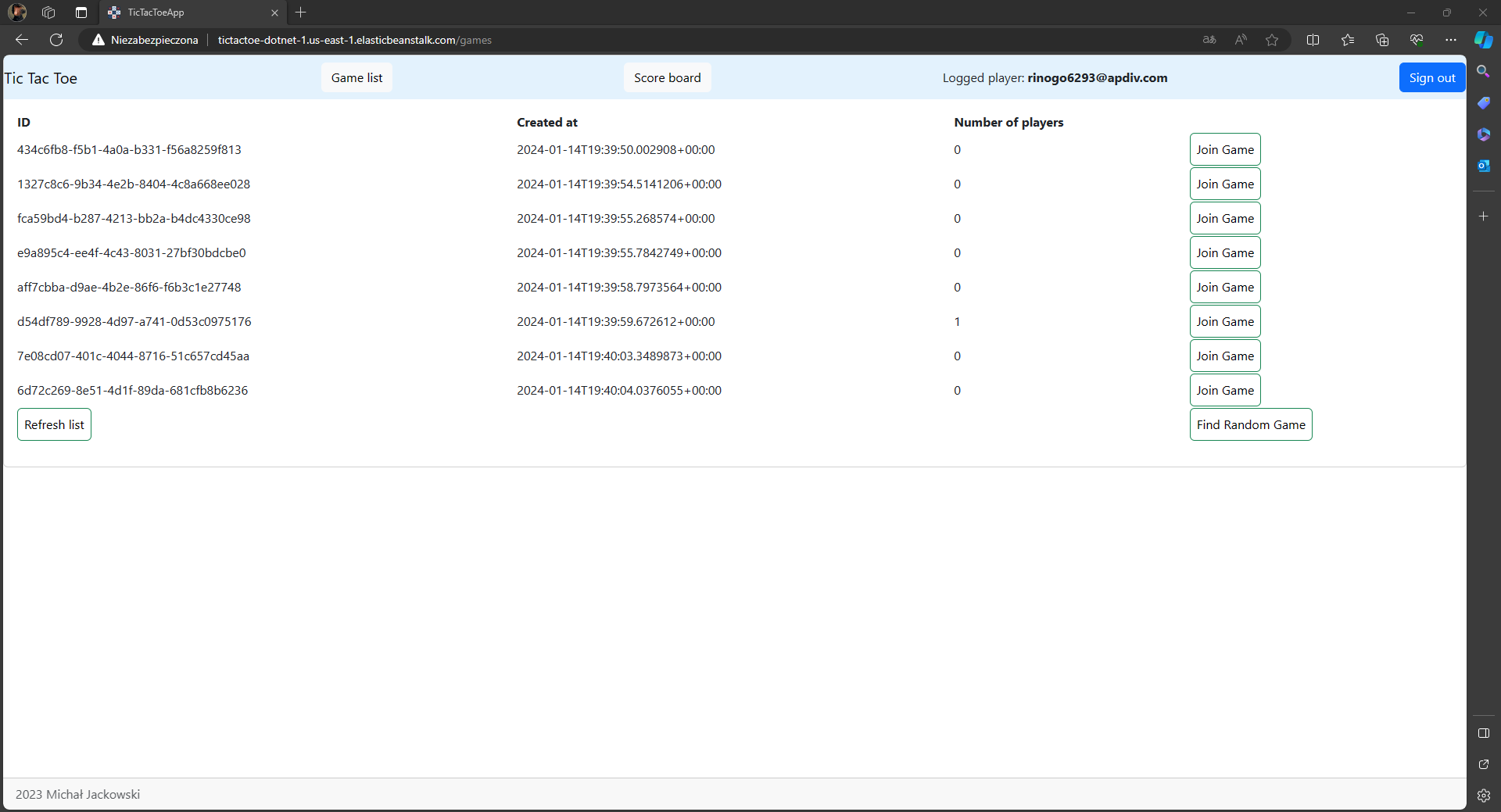
Task: Click the not-secure warning icon
Action: (99, 40)
